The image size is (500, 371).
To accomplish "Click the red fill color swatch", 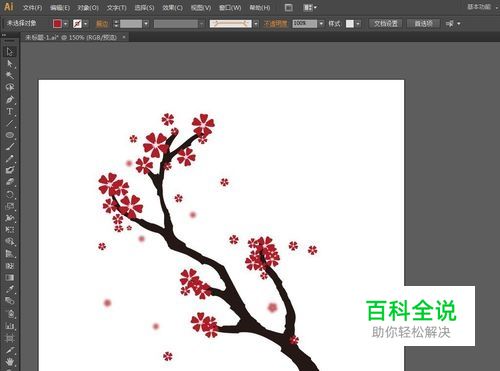I will click(57, 24).
